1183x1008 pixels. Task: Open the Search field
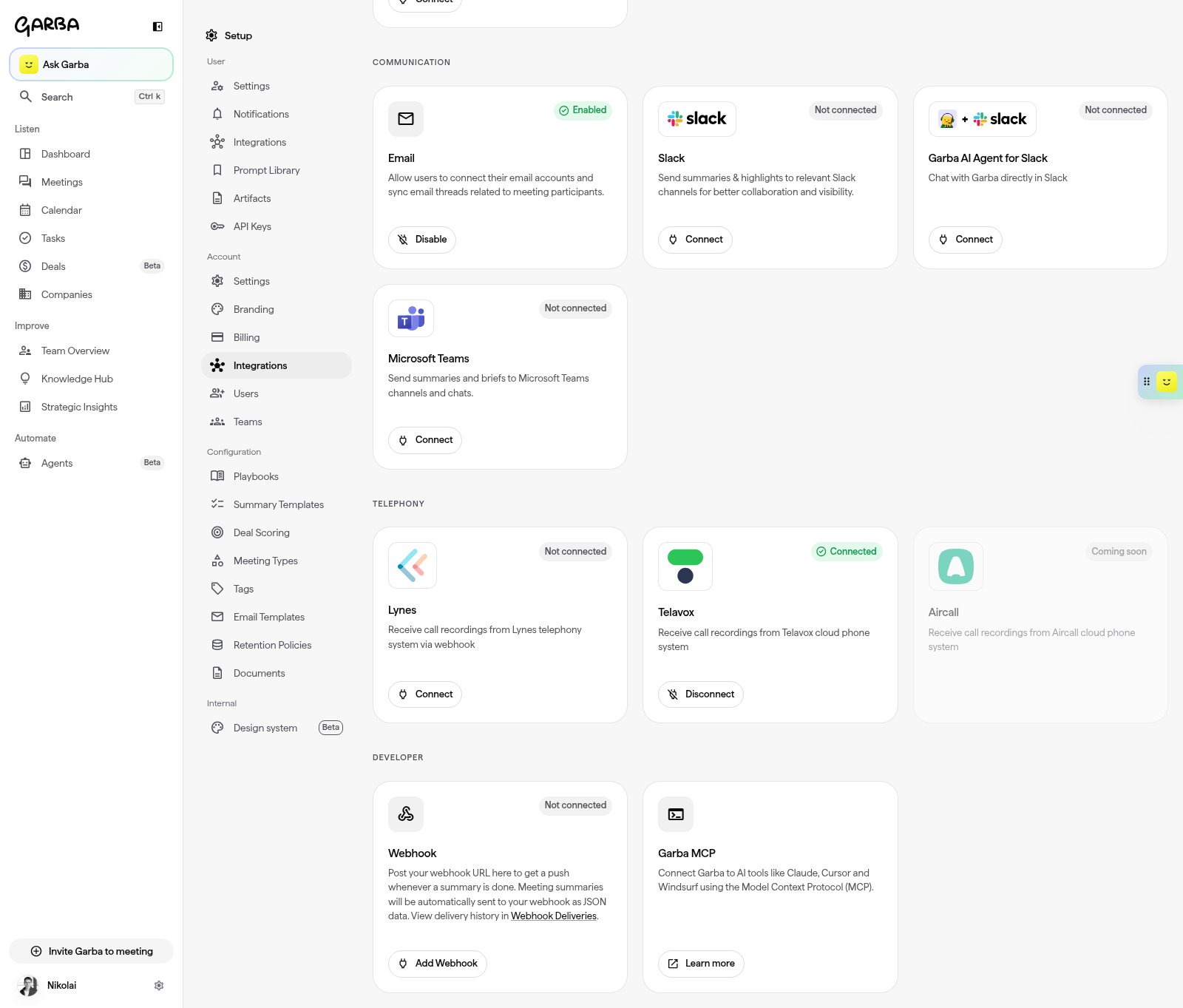click(92, 97)
